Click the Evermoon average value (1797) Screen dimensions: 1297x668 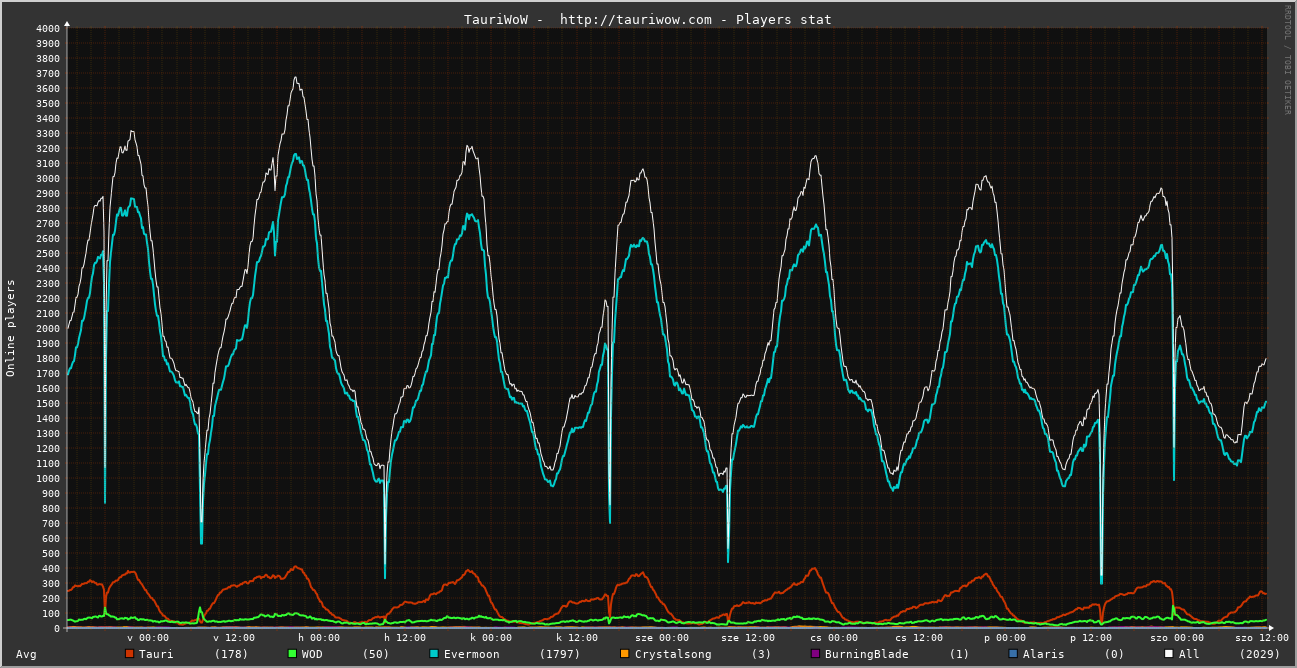pyautogui.click(x=560, y=654)
